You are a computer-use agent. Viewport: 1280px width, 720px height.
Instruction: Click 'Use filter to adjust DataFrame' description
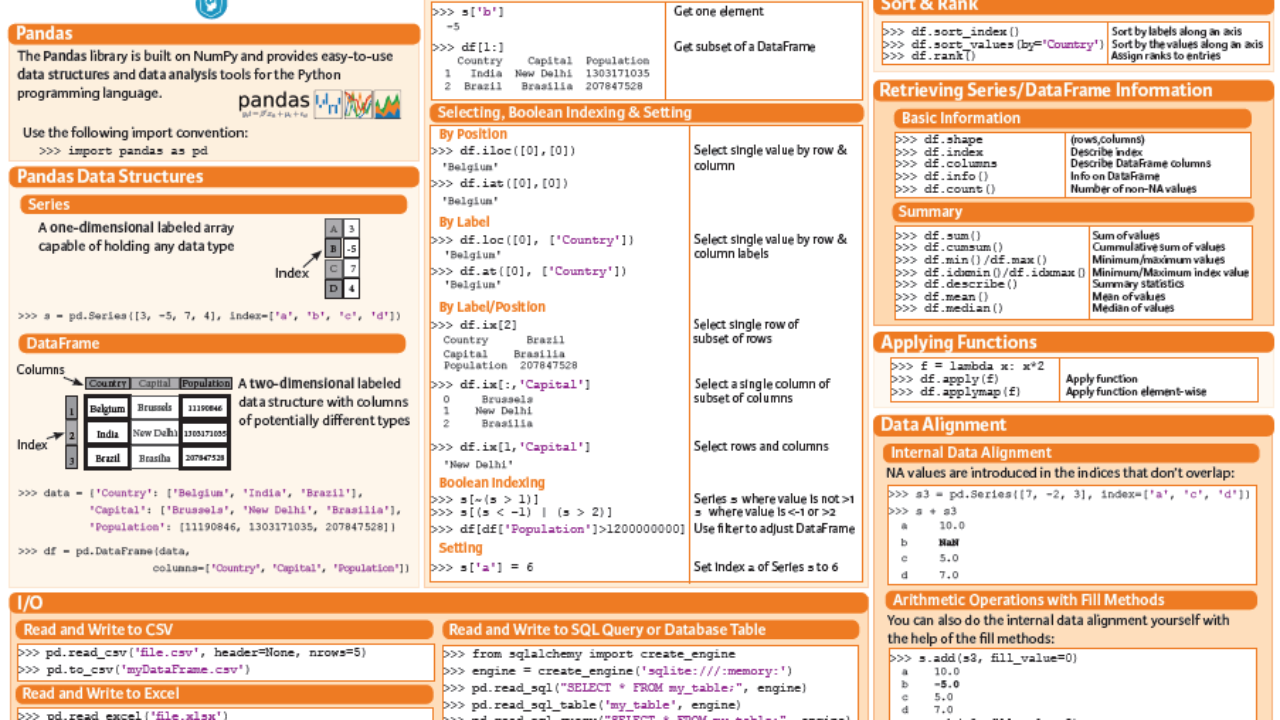pyautogui.click(x=774, y=529)
